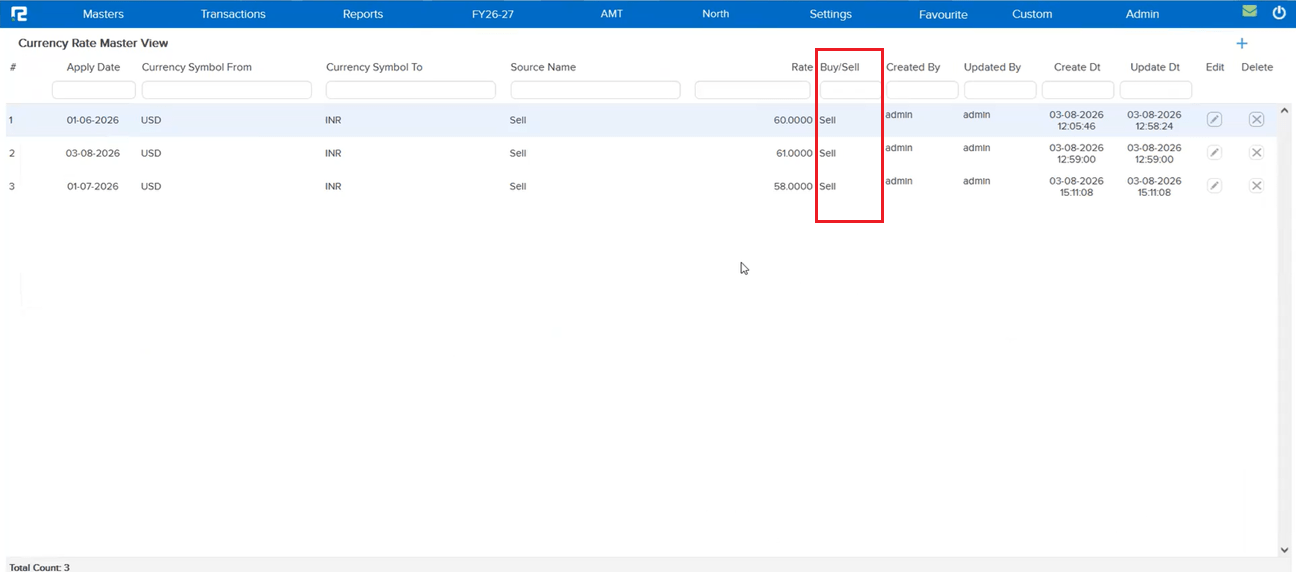Focus the Updated By filter field
1296x572 pixels.
coord(1000,90)
